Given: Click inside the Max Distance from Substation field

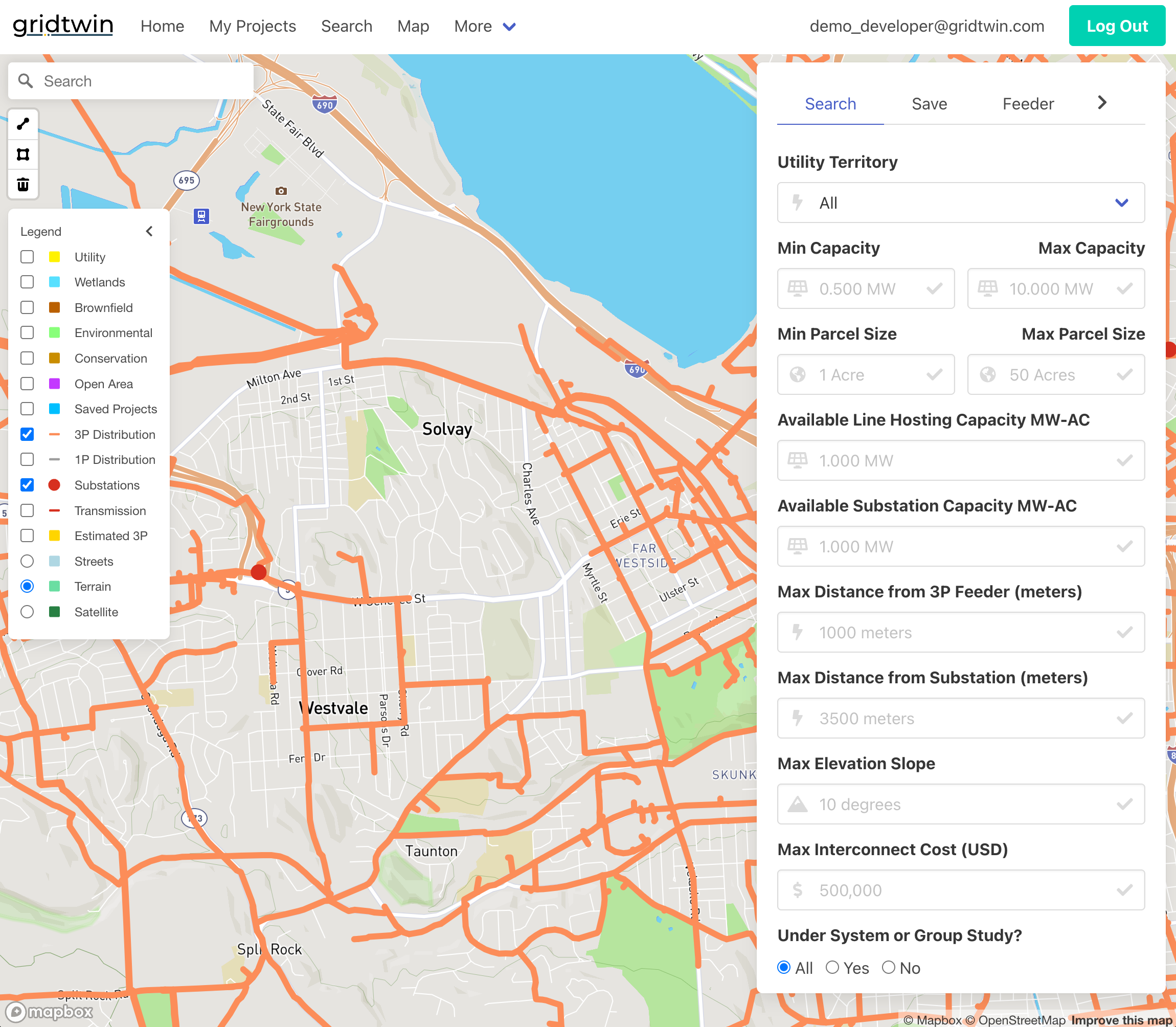Looking at the screenshot, I should [x=961, y=718].
